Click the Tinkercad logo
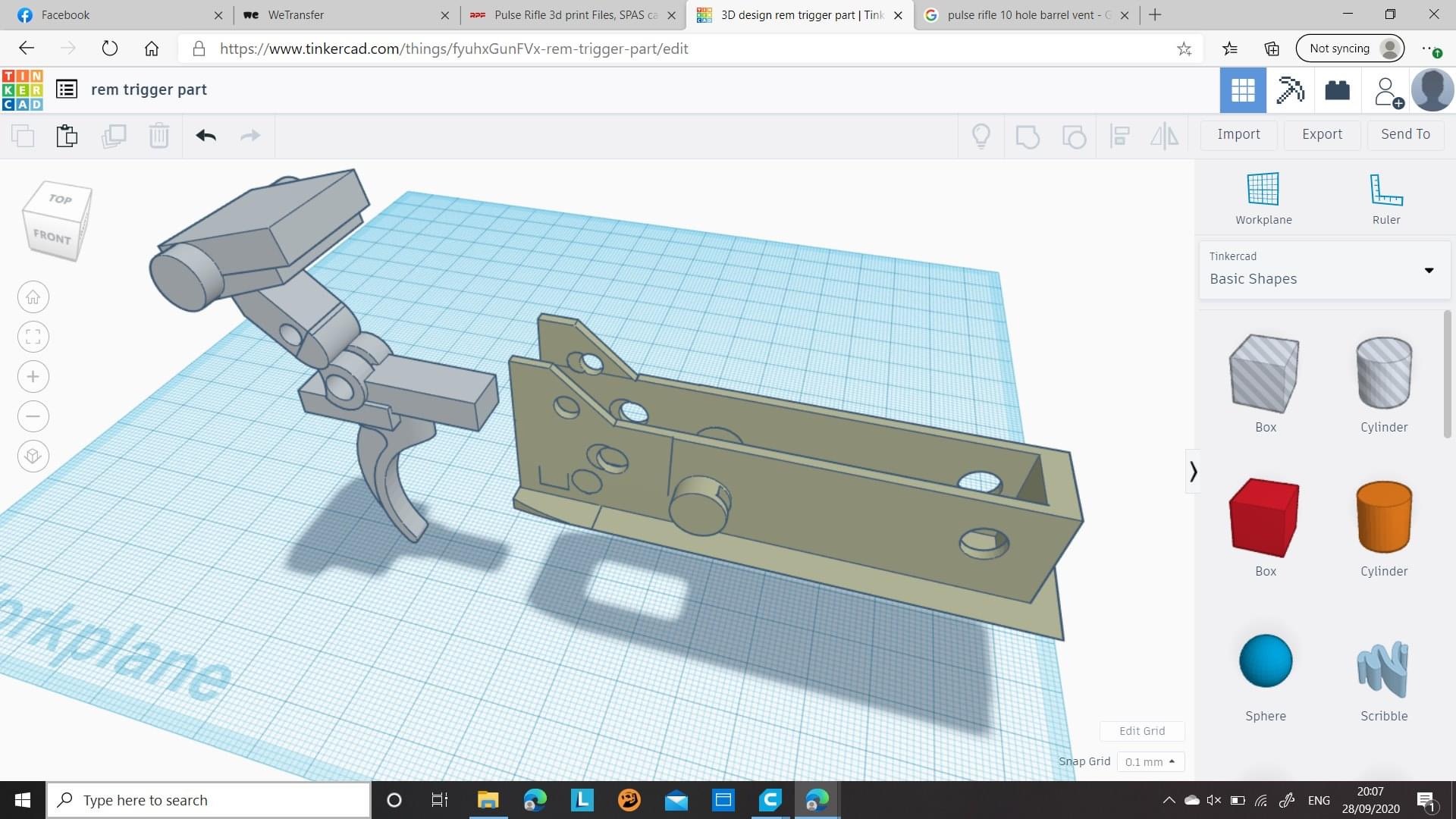Viewport: 1456px width, 819px height. pos(22,89)
